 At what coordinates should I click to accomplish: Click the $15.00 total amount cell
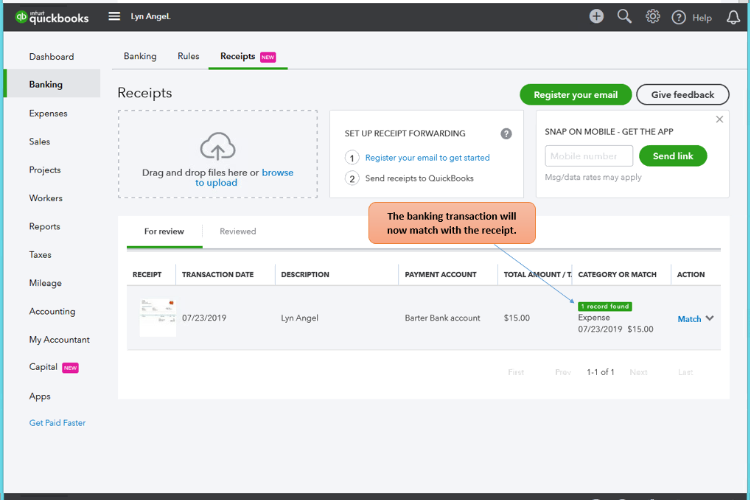[x=517, y=318]
